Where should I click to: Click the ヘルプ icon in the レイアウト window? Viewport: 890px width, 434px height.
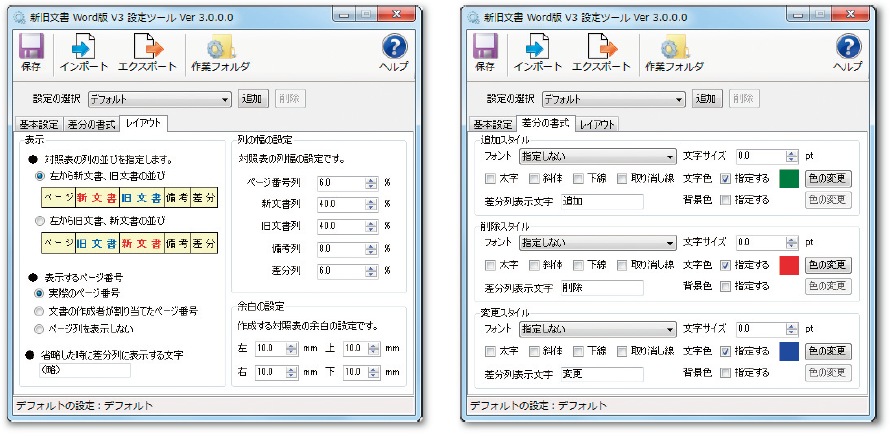pos(395,47)
